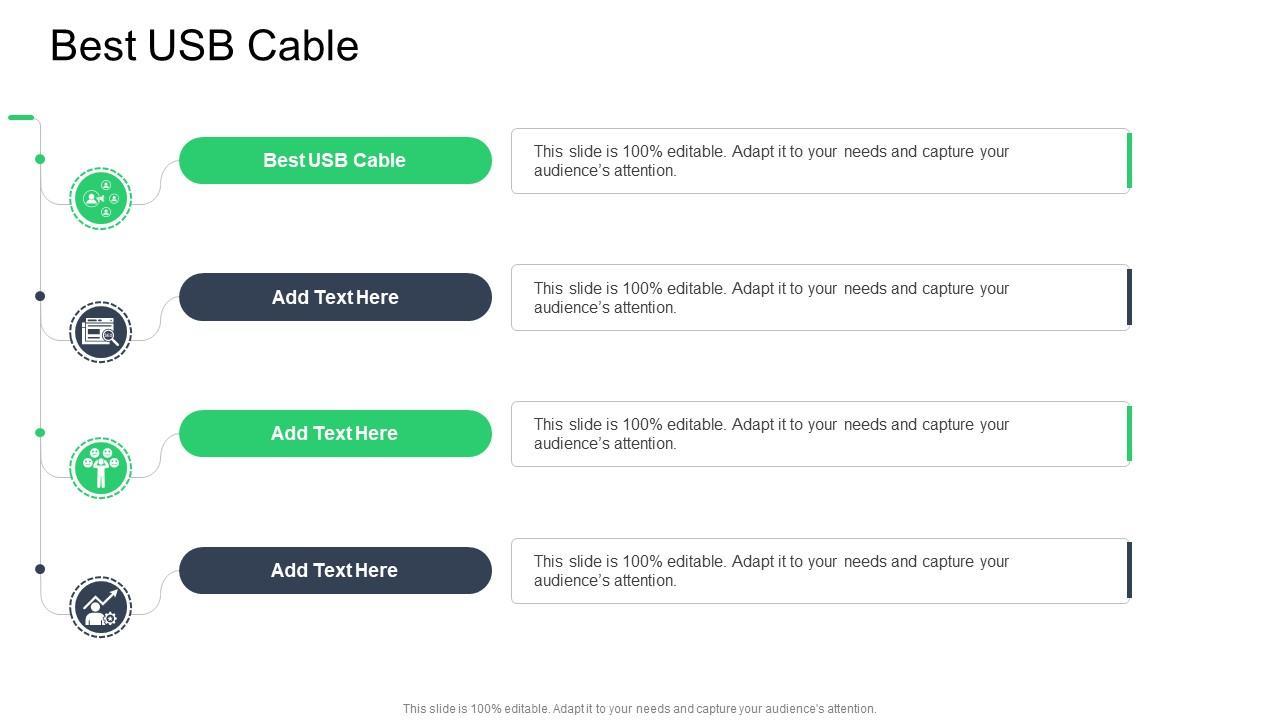Select the growth chart with gear icon
This screenshot has height=720, width=1280.
[101, 606]
